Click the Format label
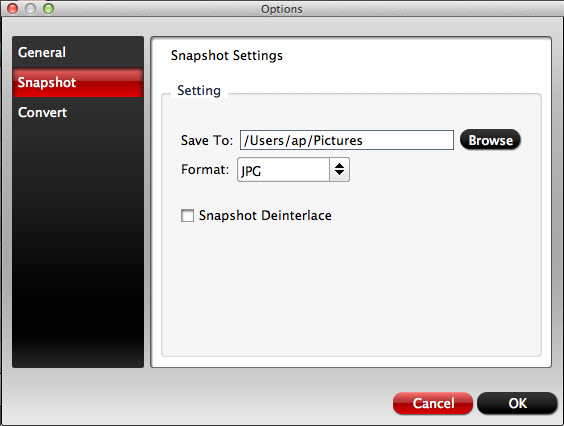This screenshot has height=426, width=564. tap(205, 169)
